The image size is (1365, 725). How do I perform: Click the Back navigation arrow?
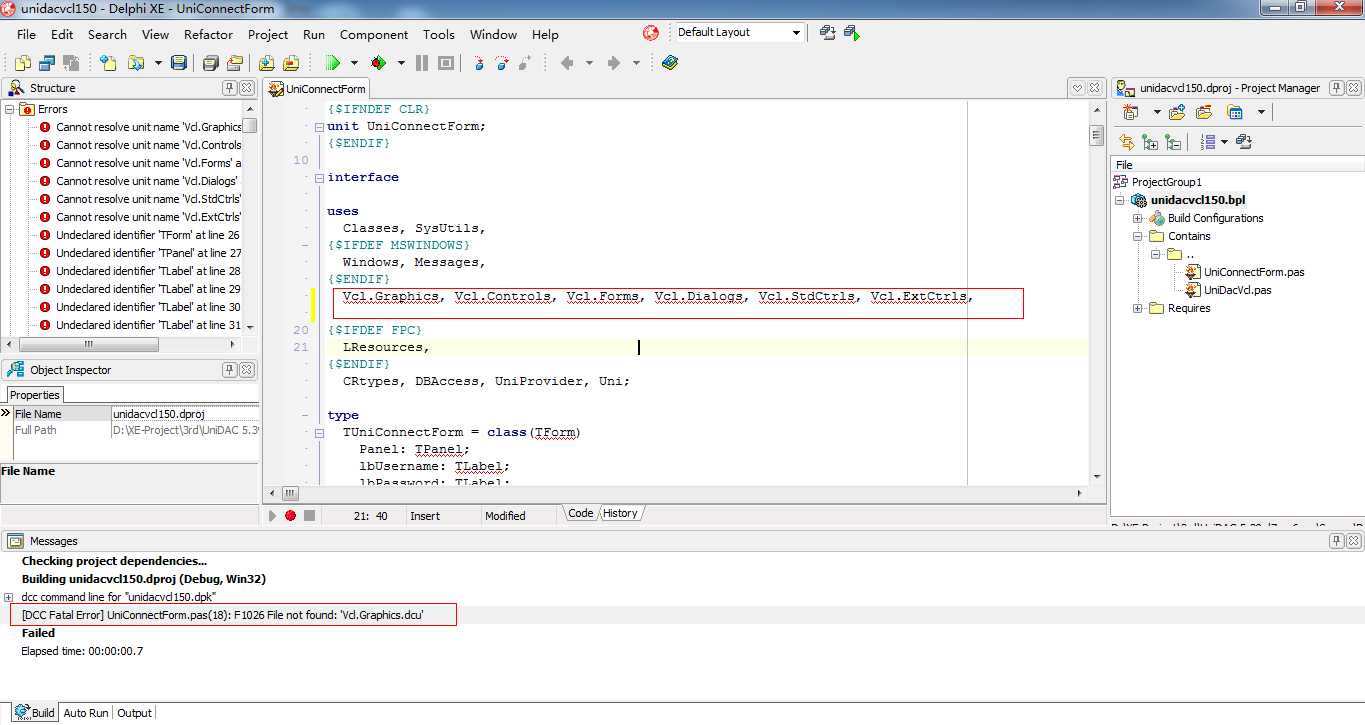pos(567,63)
